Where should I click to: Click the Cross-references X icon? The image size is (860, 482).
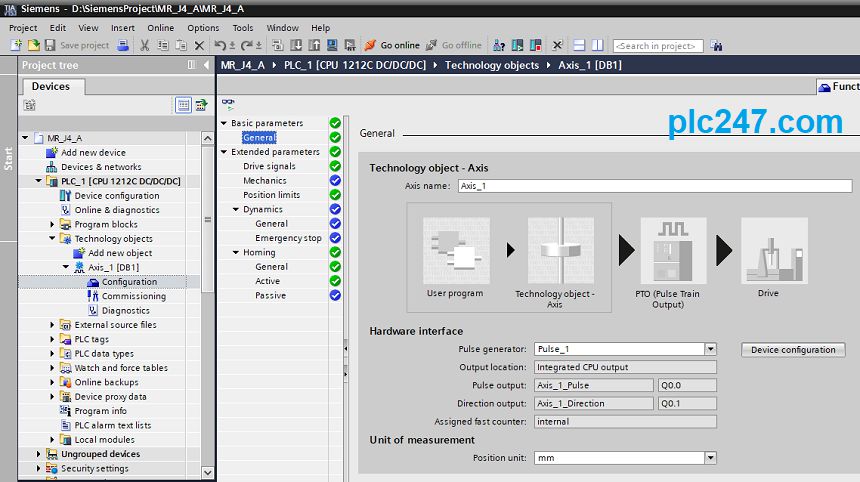(557, 45)
